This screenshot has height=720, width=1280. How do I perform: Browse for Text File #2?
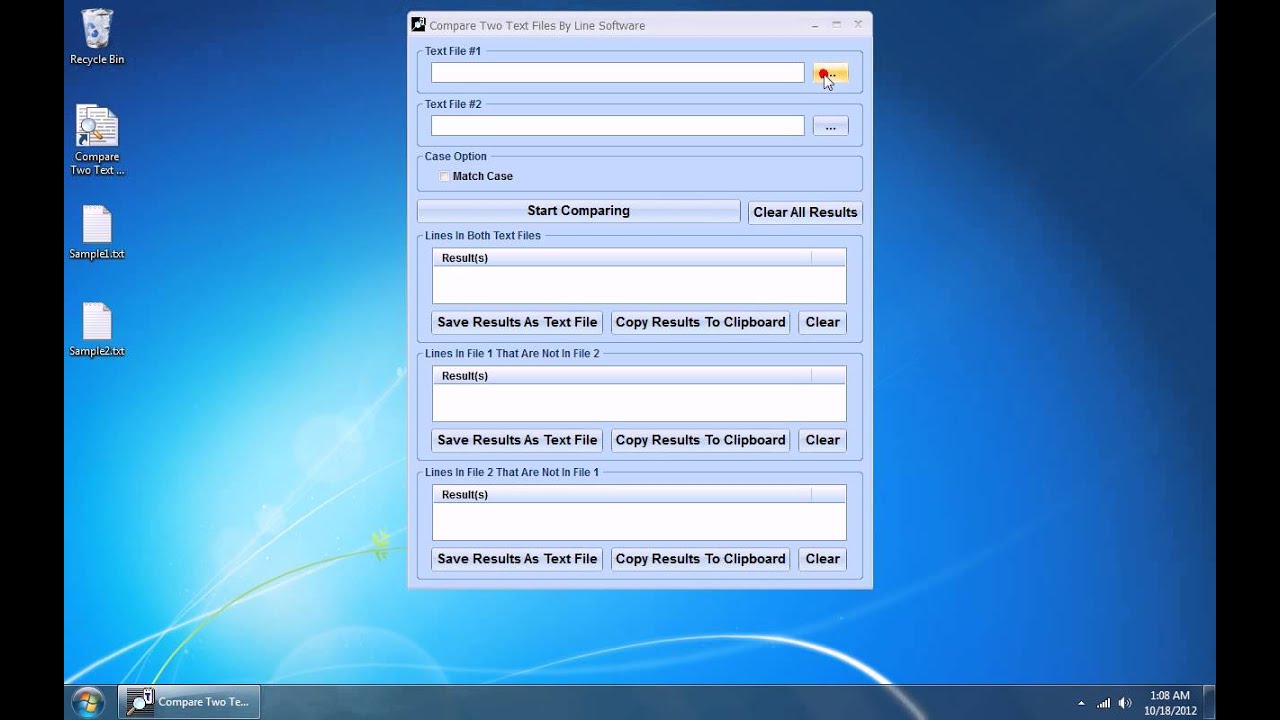(830, 125)
